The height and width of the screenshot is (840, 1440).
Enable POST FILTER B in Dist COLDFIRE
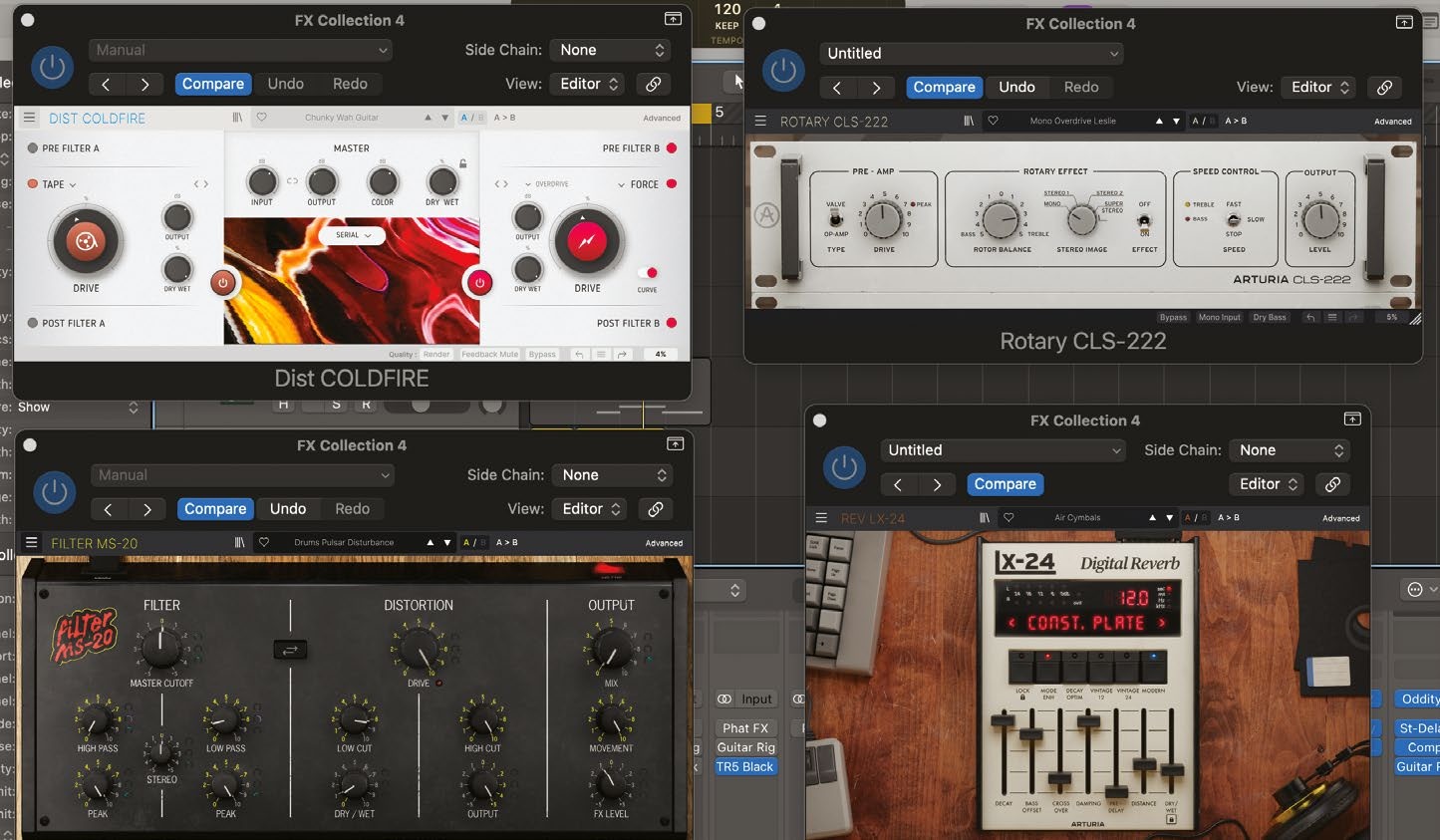click(672, 323)
